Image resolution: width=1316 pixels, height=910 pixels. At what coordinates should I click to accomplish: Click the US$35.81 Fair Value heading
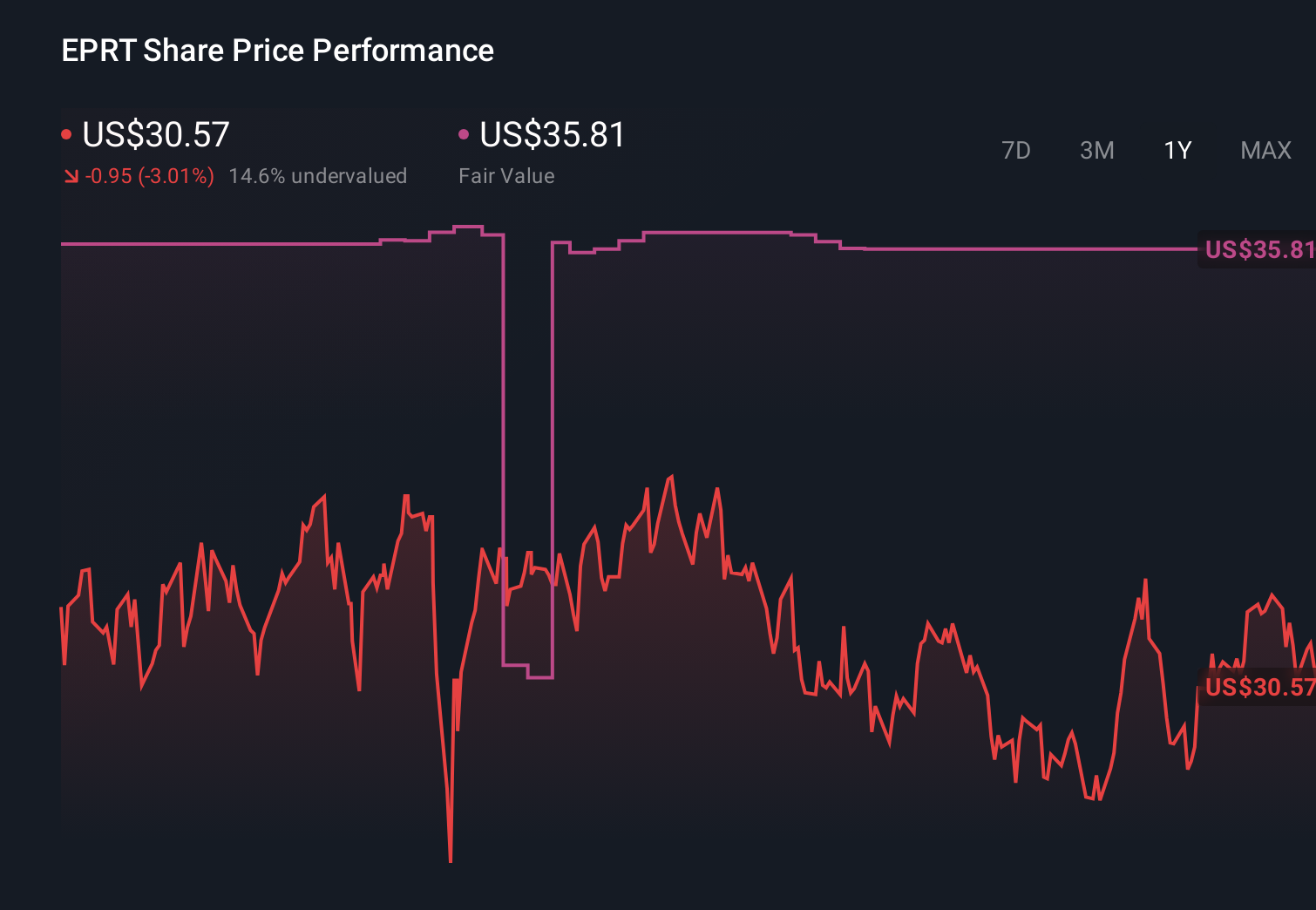coord(553,135)
